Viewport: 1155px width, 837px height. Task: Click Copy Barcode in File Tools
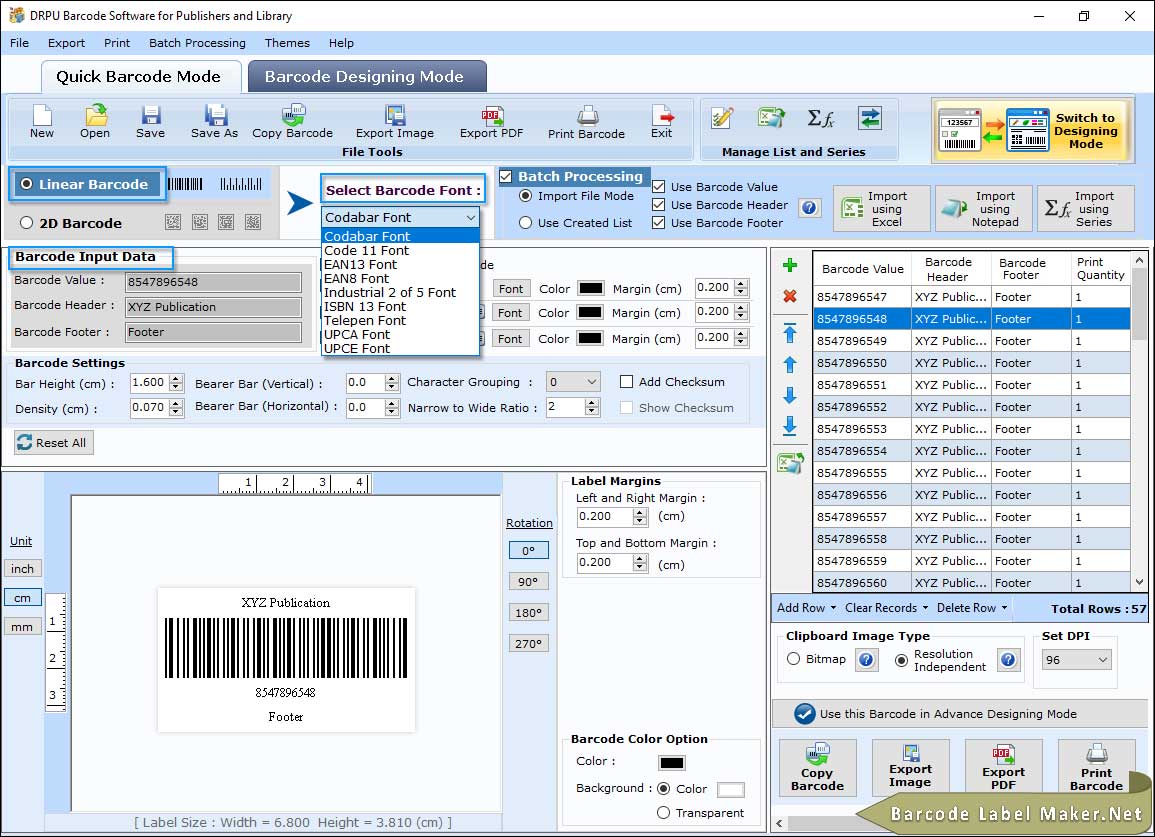(292, 122)
